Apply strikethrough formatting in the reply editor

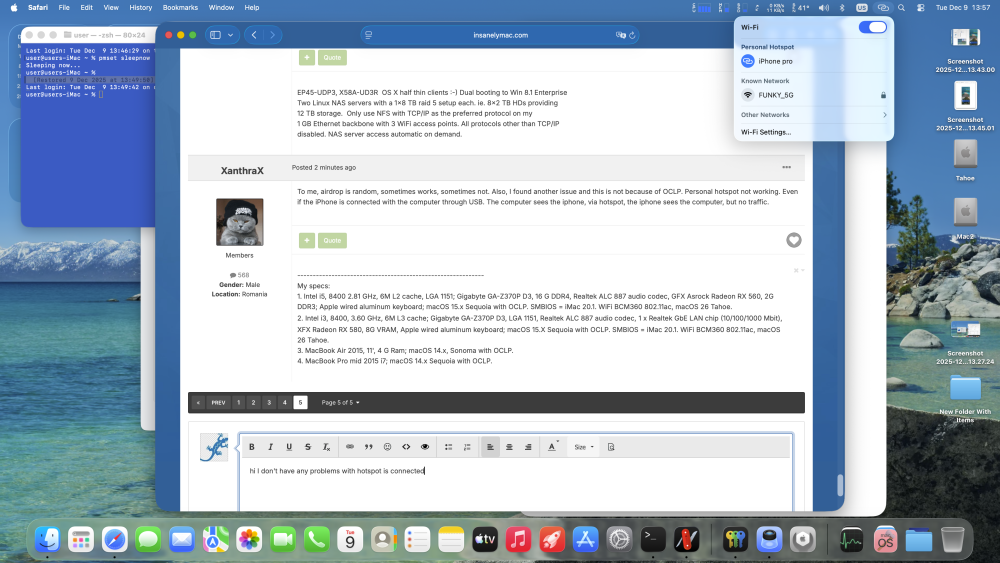pyautogui.click(x=307, y=447)
